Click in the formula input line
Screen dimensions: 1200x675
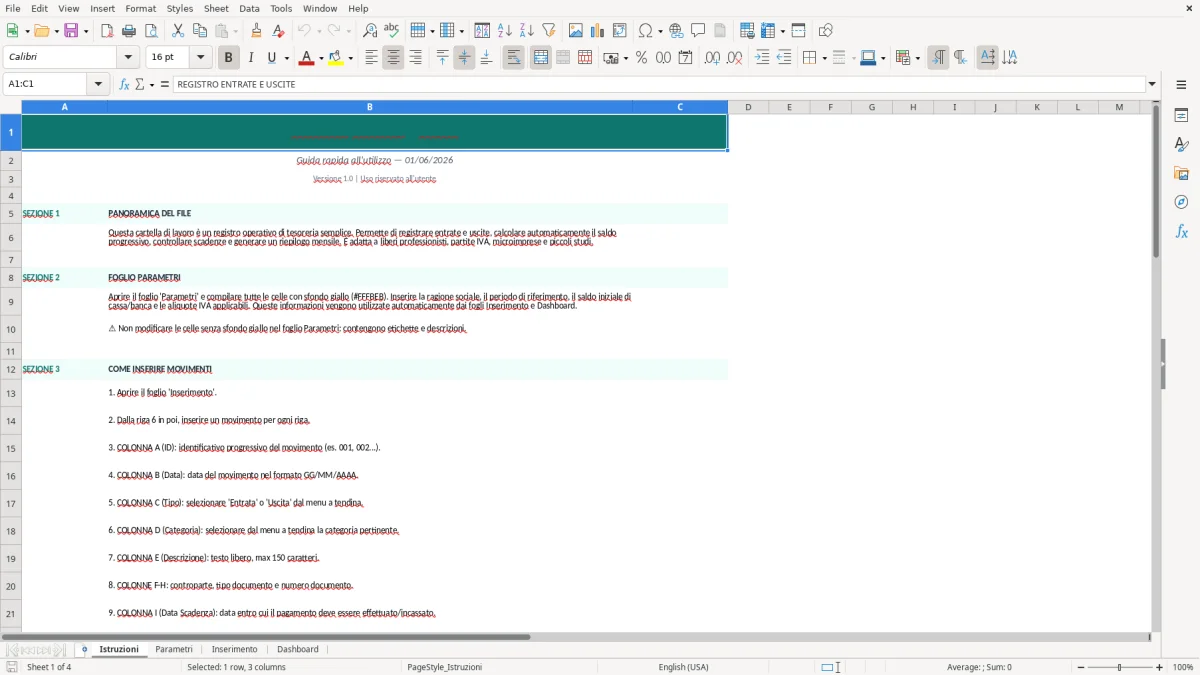click(x=659, y=84)
